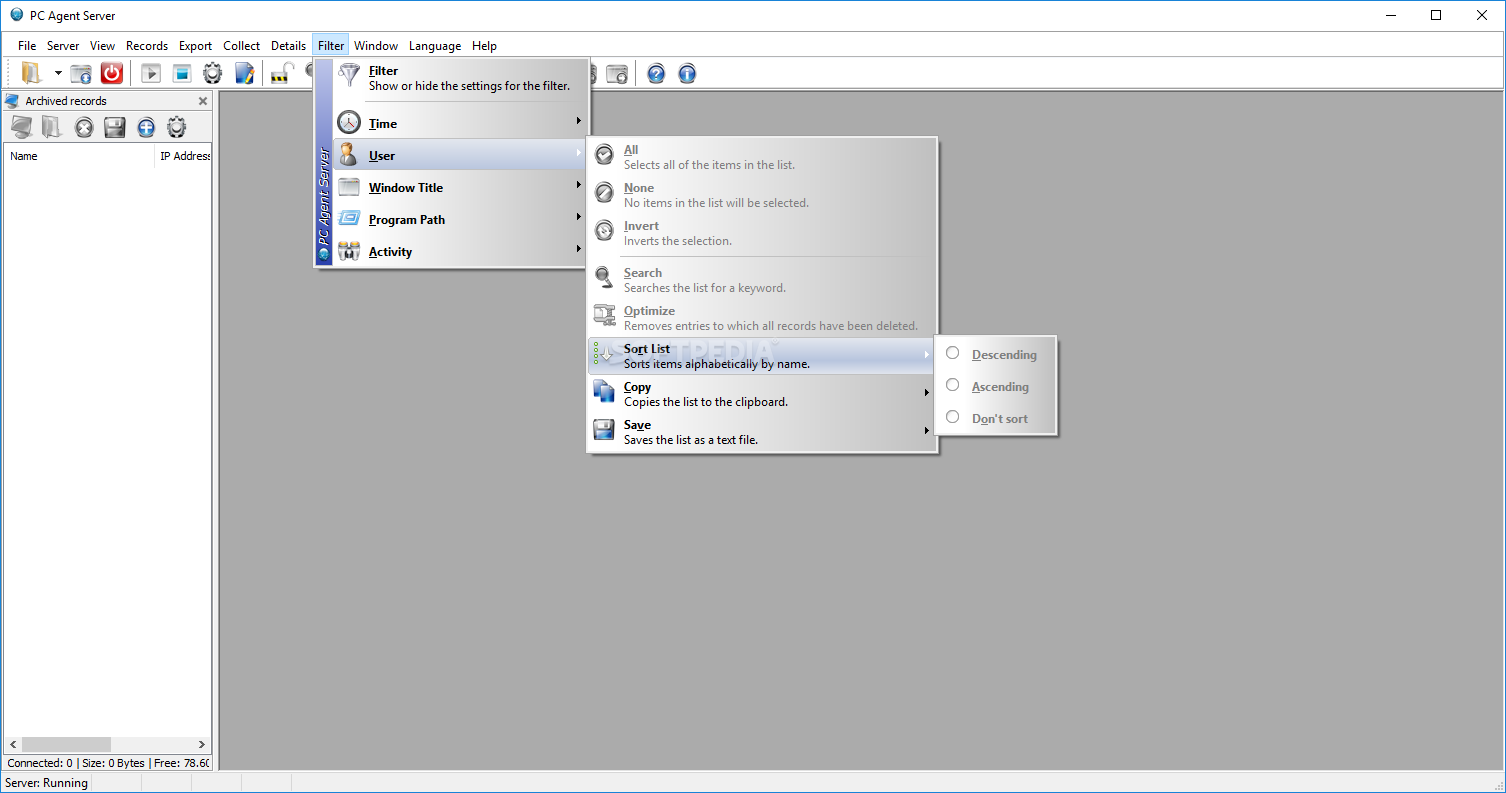
Task: Click the notepad with pencil toolbar icon
Action: tap(244, 73)
